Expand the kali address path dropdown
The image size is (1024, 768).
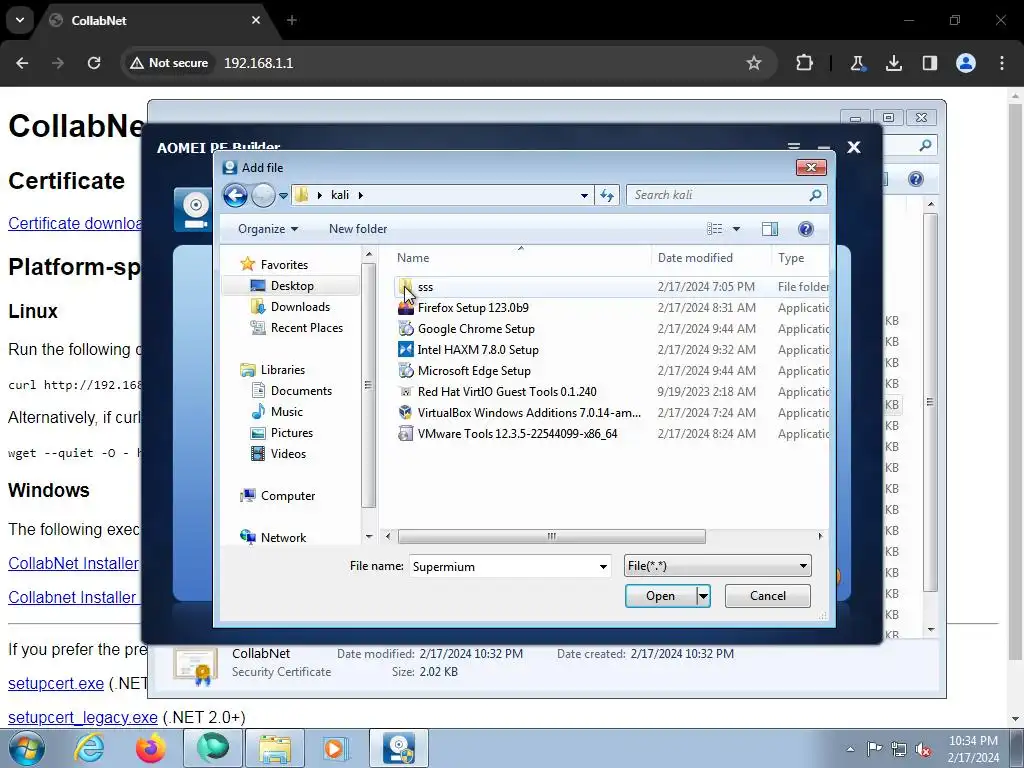(584, 195)
